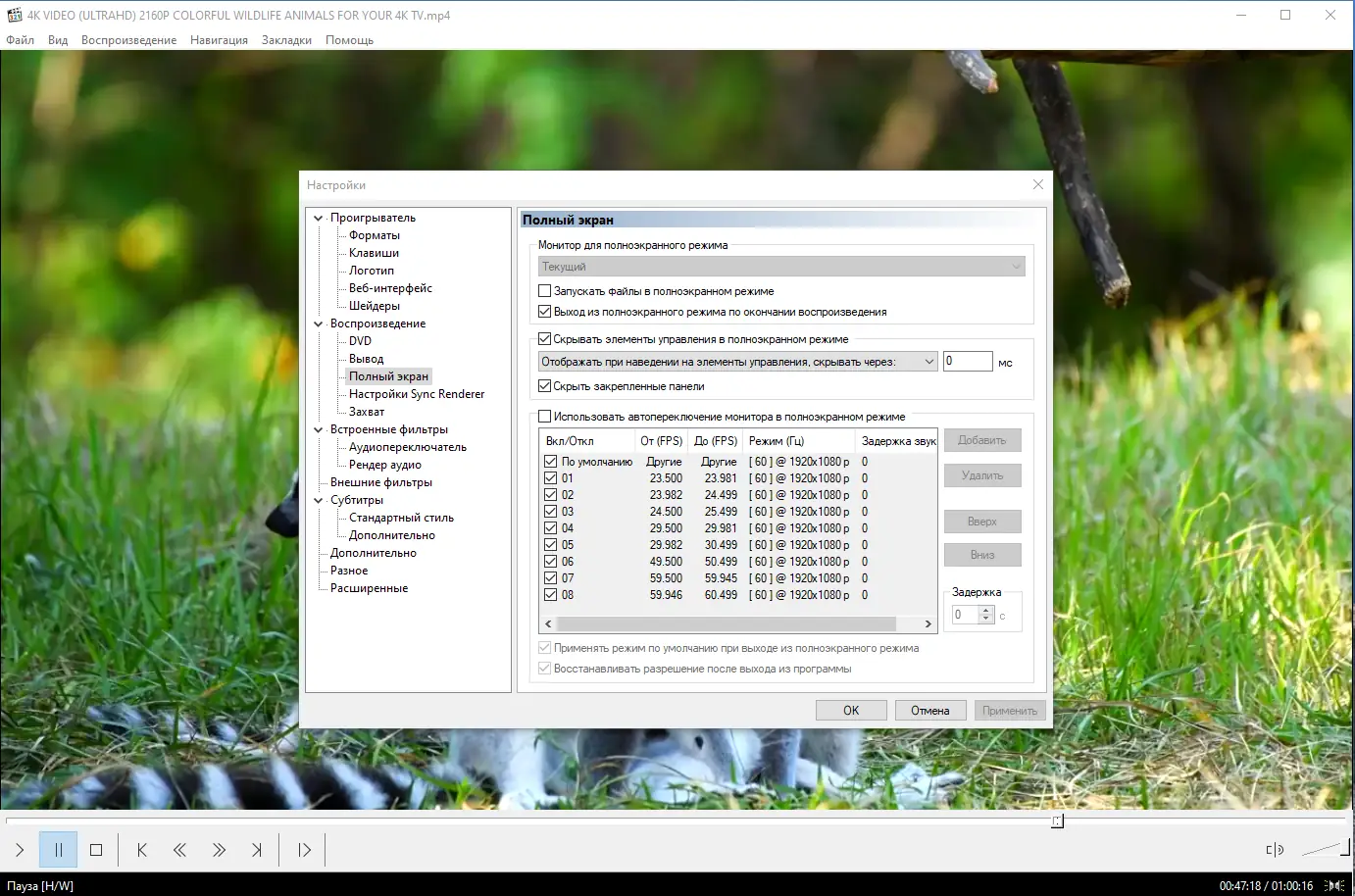Click the От (FPS) column header
Image resolution: width=1355 pixels, height=896 pixels.
click(x=662, y=441)
